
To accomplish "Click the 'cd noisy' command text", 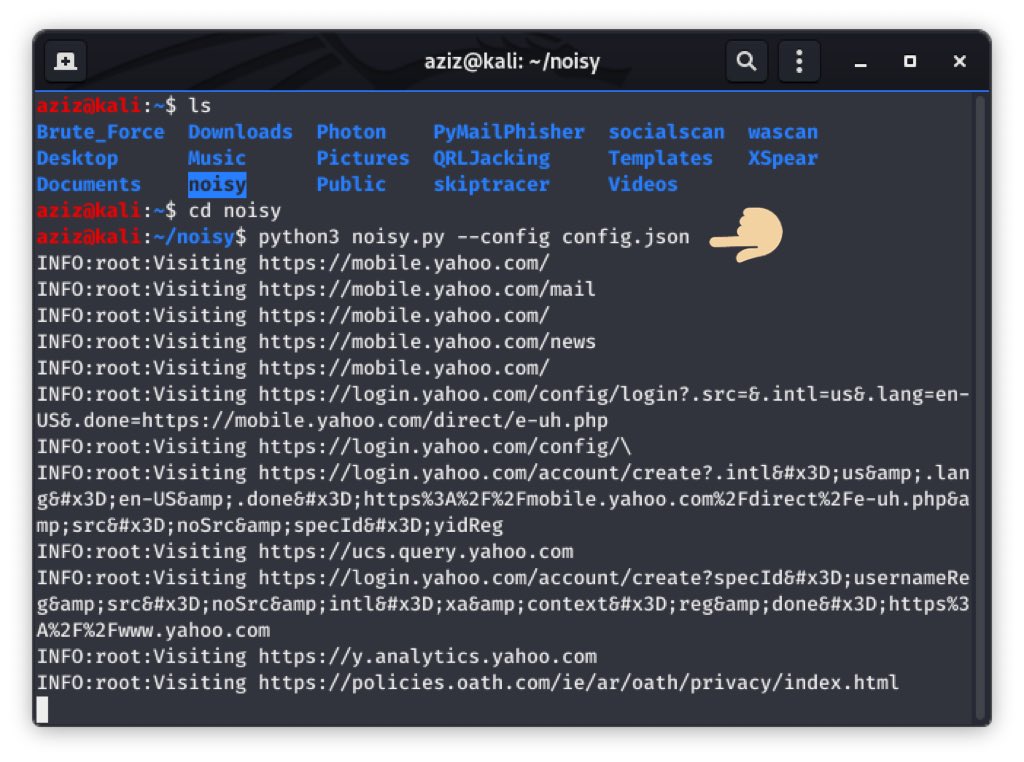I will pyautogui.click(x=234, y=210).
